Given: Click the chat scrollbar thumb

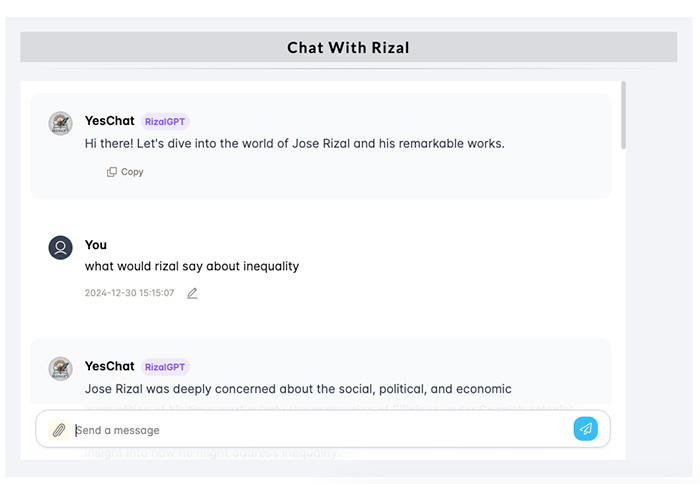Looking at the screenshot, I should coord(623,115).
